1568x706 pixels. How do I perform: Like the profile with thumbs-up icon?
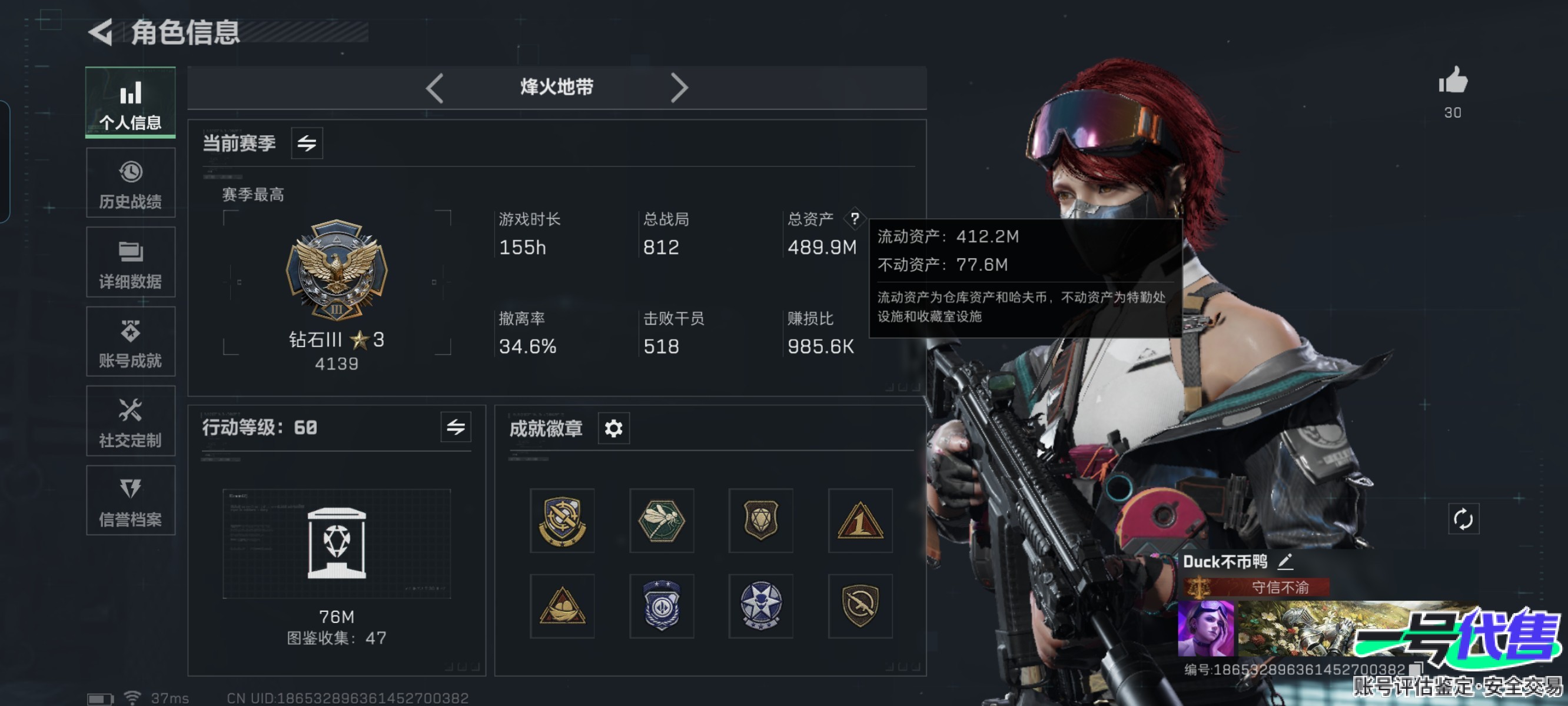[x=1453, y=81]
